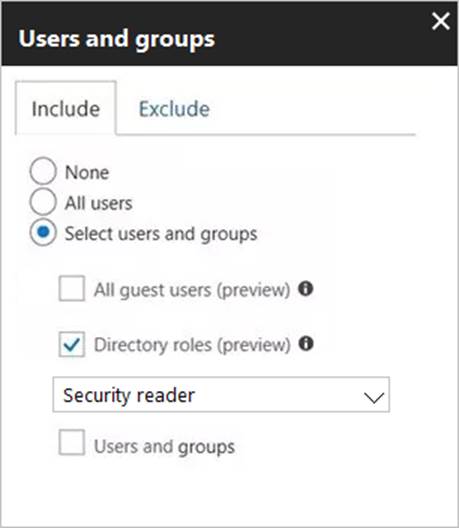
Task: Expand roles list via the chevron arrow
Action: tap(374, 397)
